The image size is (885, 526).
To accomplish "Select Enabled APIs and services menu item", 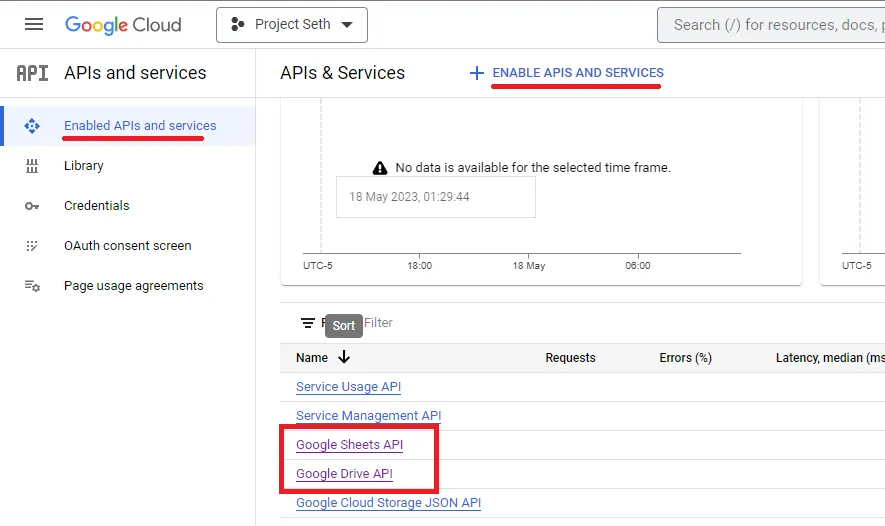I will point(129,125).
